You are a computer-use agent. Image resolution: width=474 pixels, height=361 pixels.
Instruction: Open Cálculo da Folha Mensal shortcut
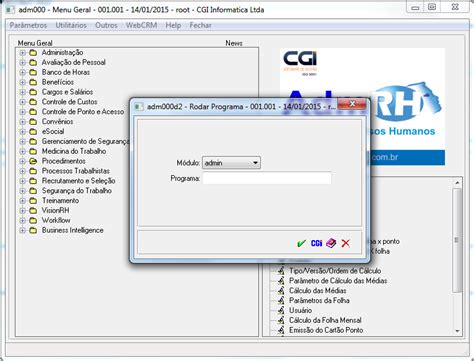coord(325,320)
